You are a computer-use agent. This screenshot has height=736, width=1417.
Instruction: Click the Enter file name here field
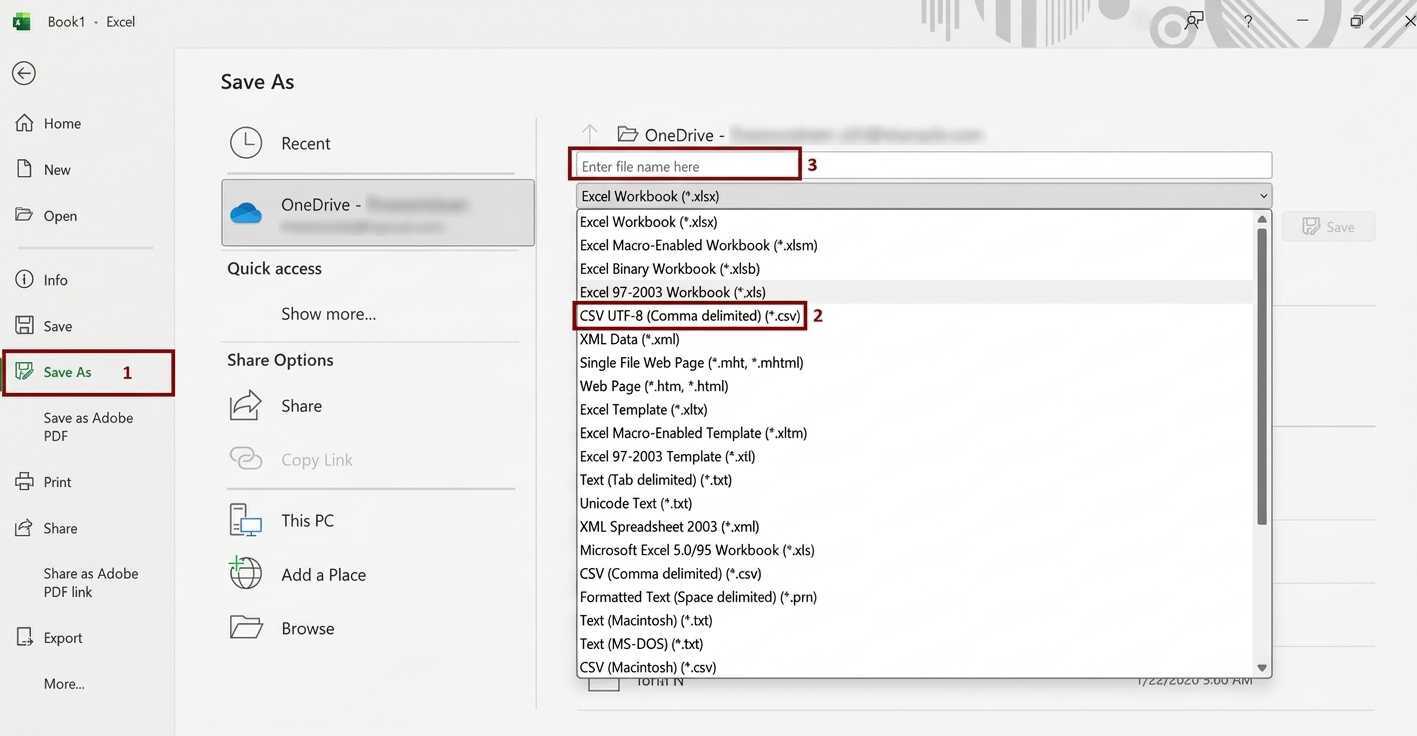point(924,166)
